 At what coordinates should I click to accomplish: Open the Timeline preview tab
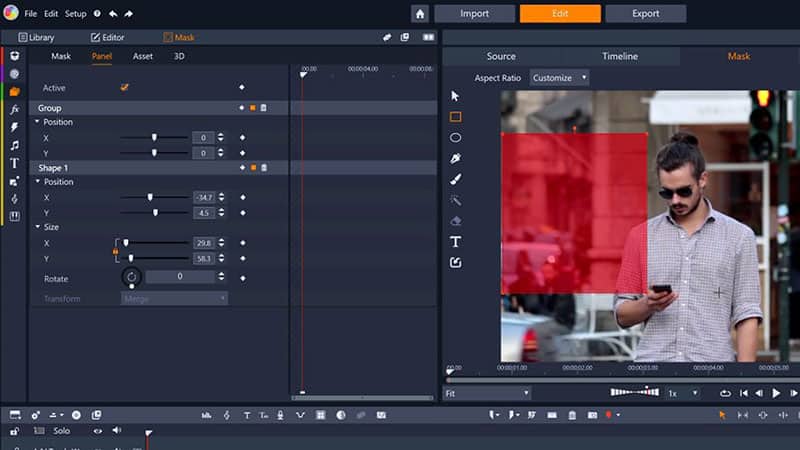[619, 56]
